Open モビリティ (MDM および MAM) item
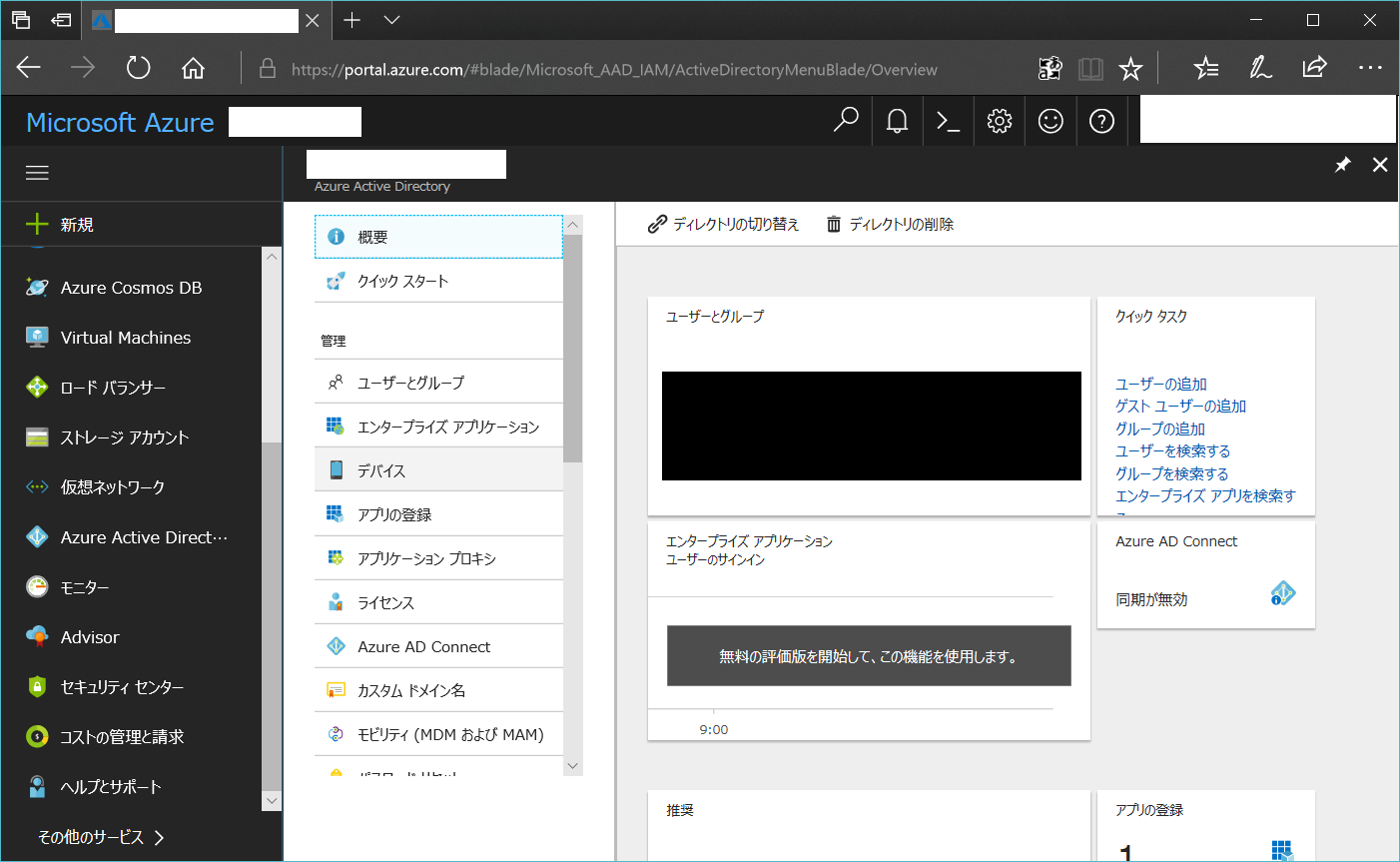Image resolution: width=1400 pixels, height=862 pixels. [x=438, y=734]
